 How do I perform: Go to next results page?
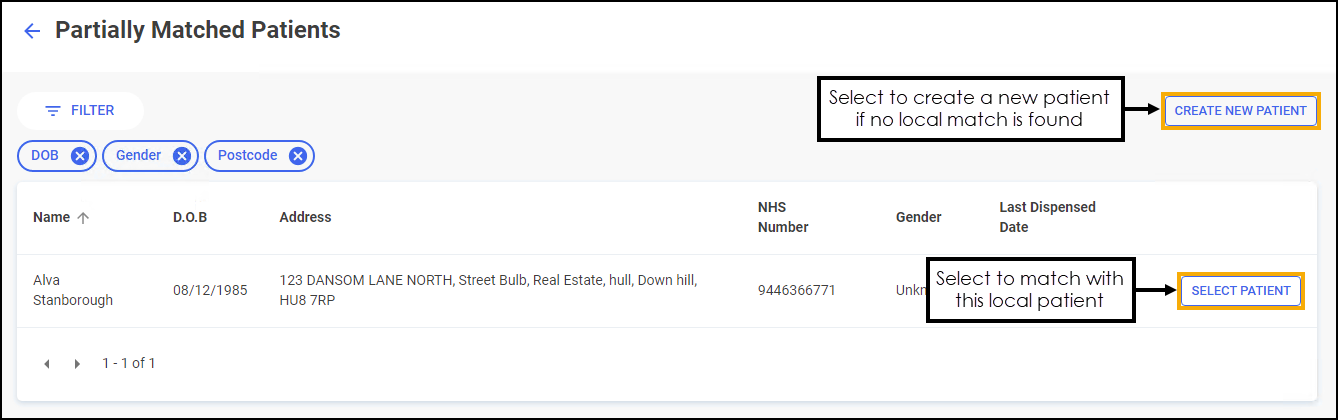[77, 364]
